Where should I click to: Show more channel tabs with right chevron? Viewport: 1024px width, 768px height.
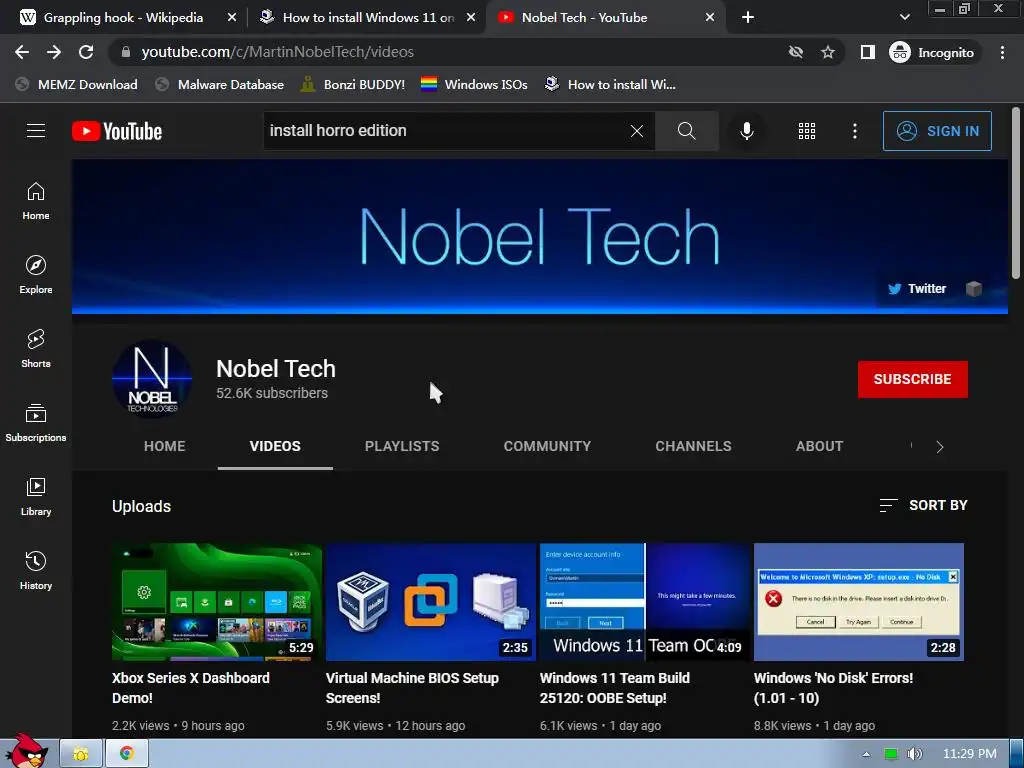coord(939,447)
